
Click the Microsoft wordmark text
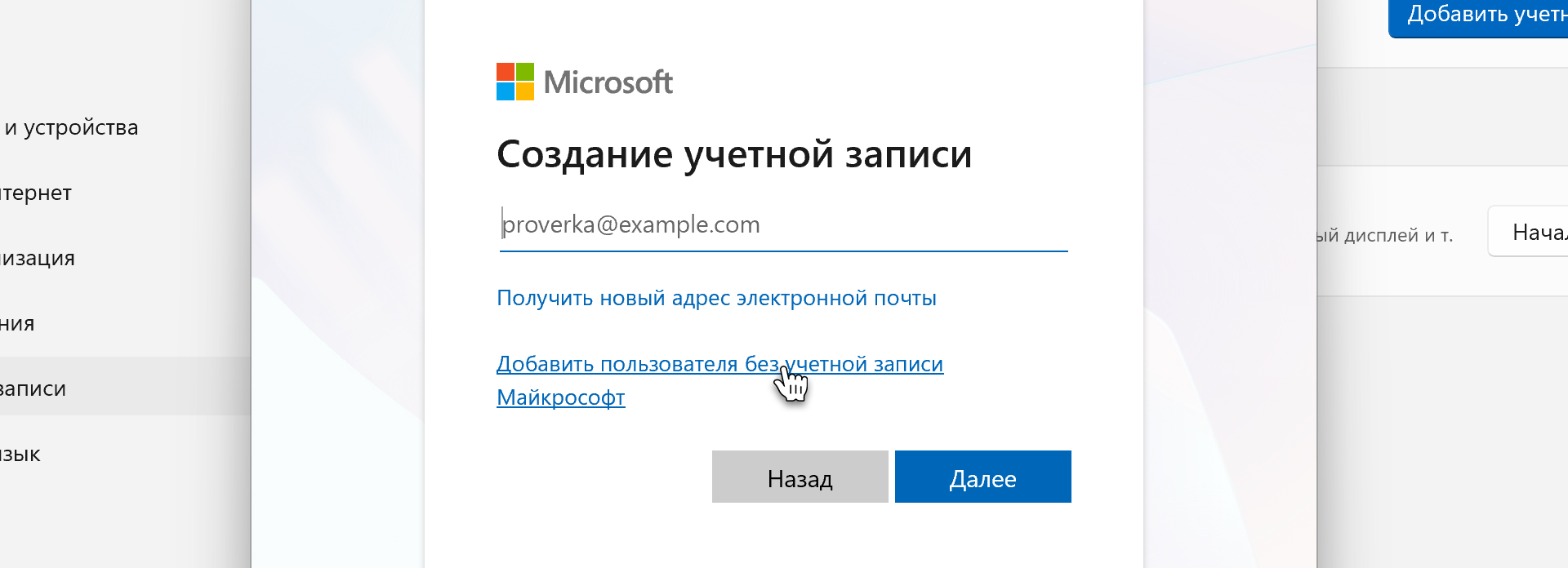pos(608,82)
